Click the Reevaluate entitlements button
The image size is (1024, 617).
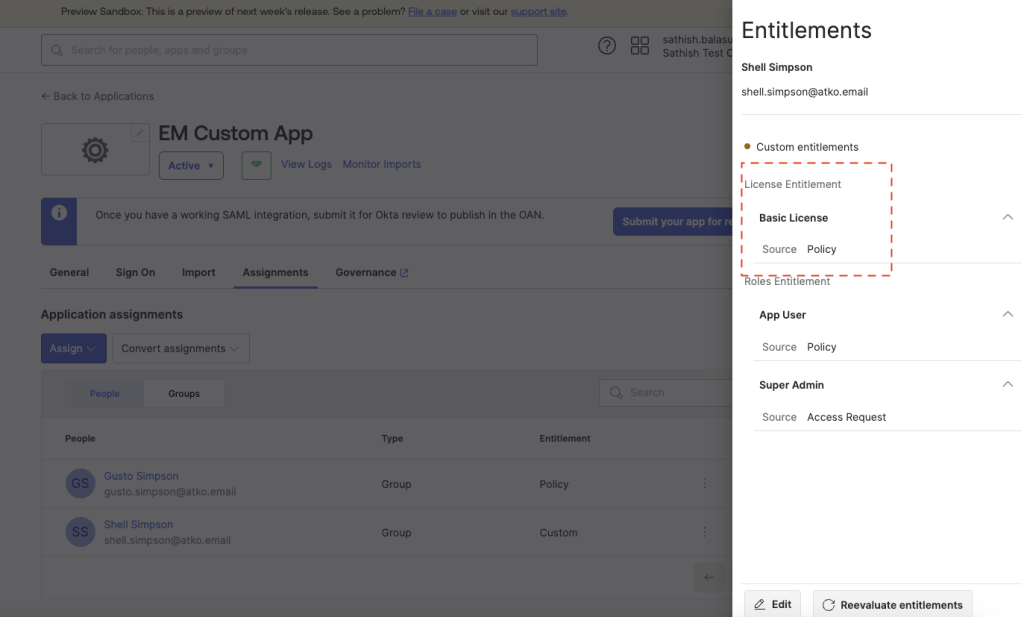tap(892, 604)
